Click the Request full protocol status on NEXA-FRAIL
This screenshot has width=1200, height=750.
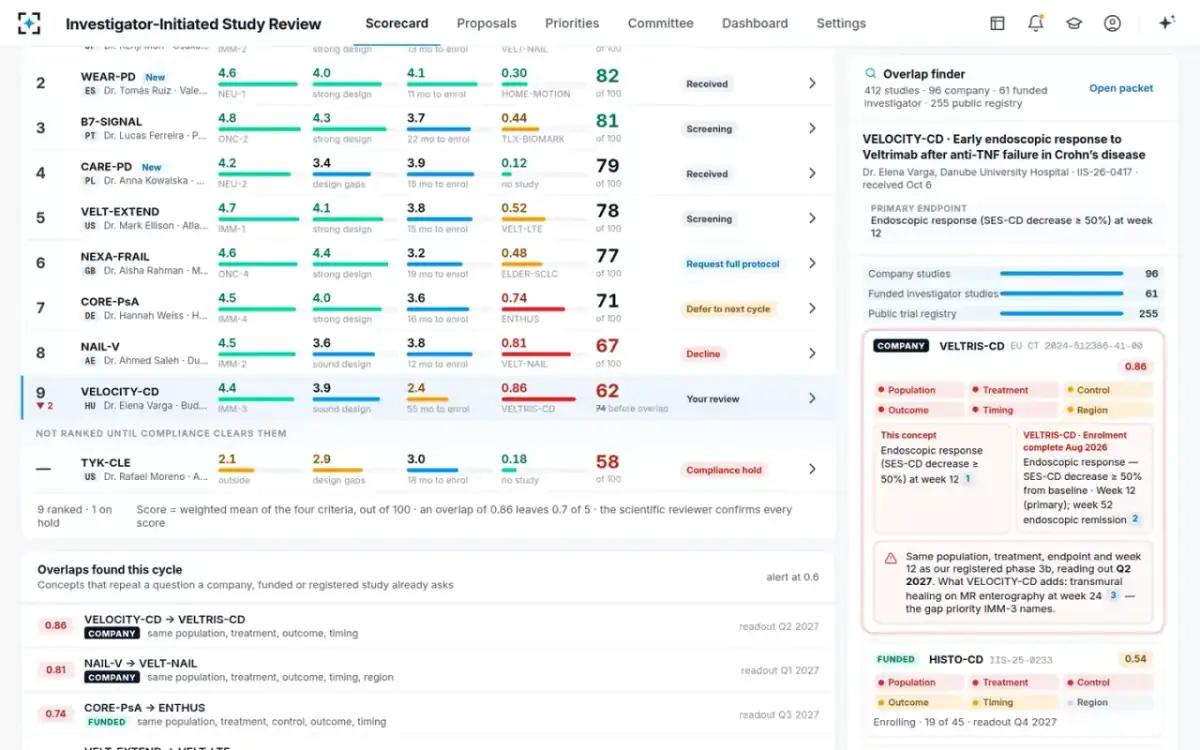click(733, 264)
